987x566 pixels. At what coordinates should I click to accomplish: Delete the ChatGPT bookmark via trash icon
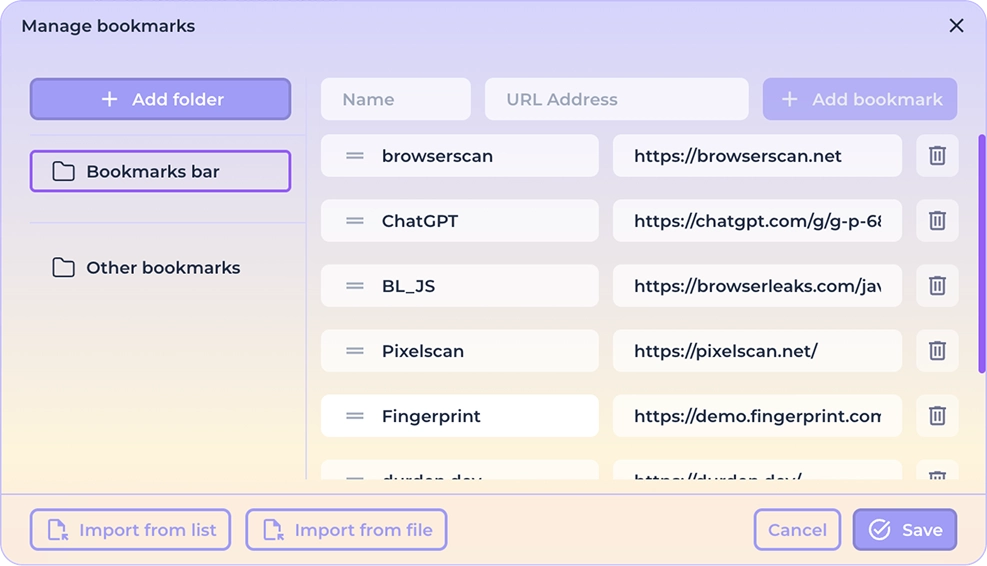point(937,221)
